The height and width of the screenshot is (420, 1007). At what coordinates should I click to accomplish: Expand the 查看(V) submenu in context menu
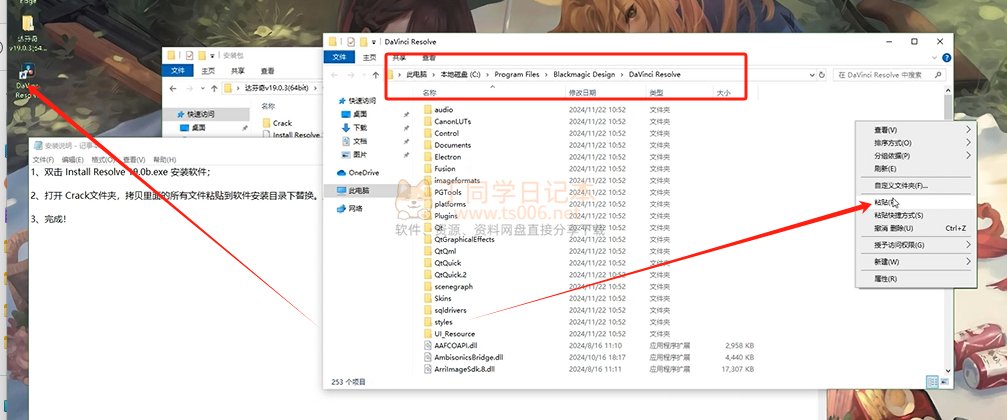pos(968,130)
